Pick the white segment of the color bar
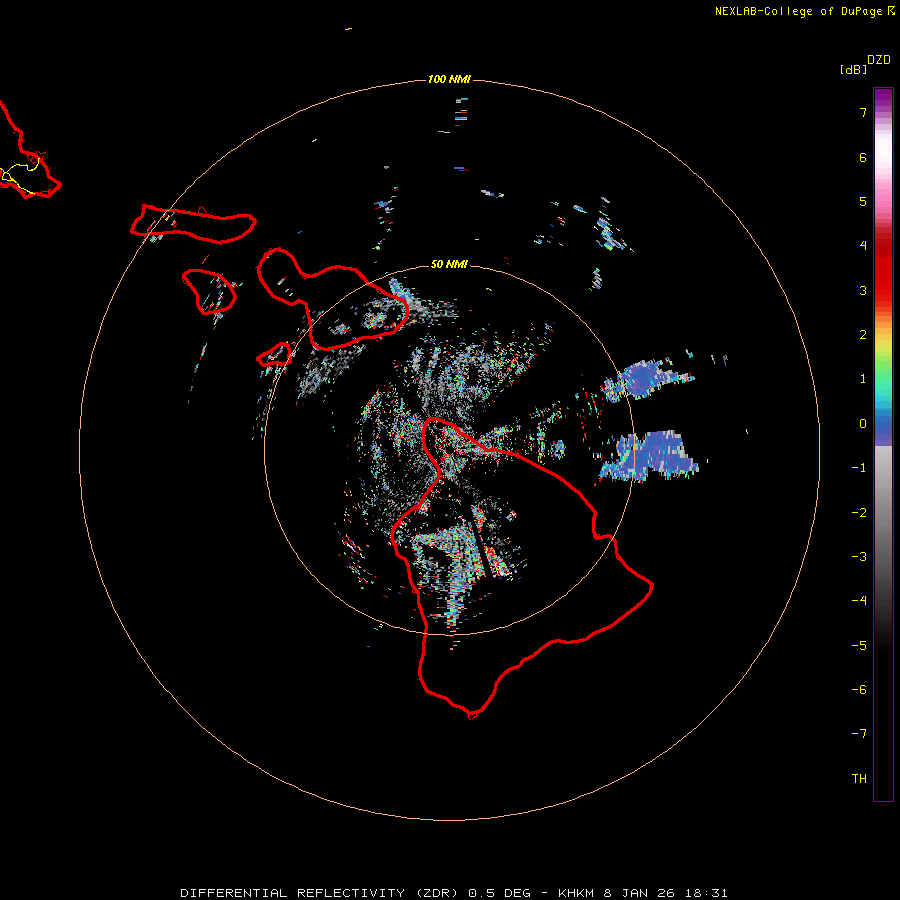 [883, 149]
